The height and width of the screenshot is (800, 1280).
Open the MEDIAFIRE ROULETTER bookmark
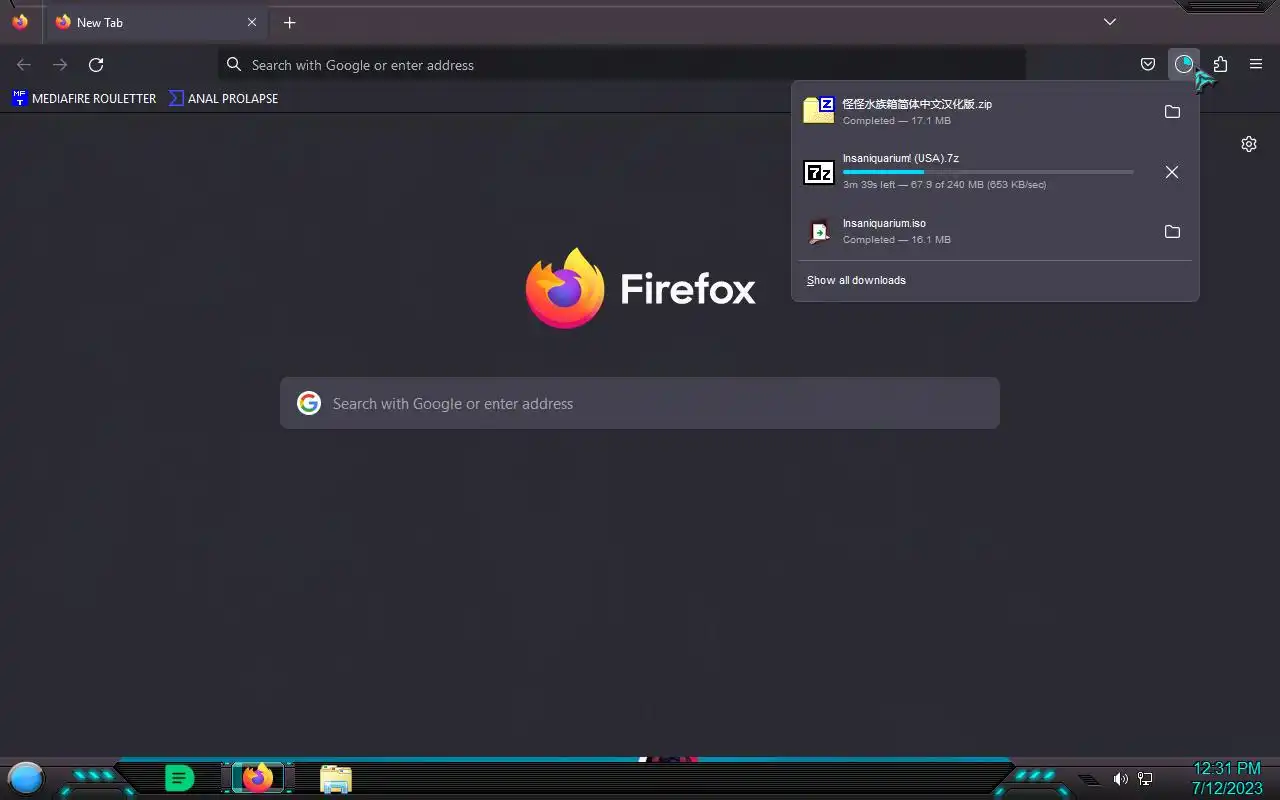[84, 98]
